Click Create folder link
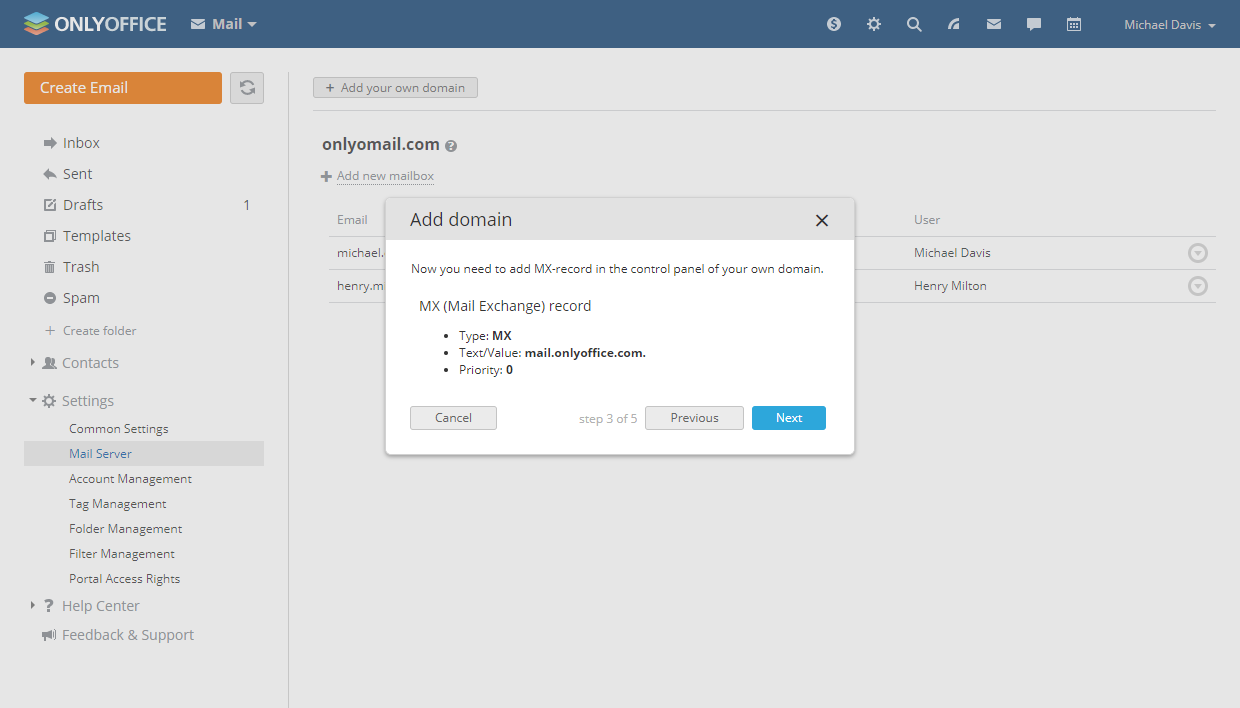1240x708 pixels. click(99, 331)
